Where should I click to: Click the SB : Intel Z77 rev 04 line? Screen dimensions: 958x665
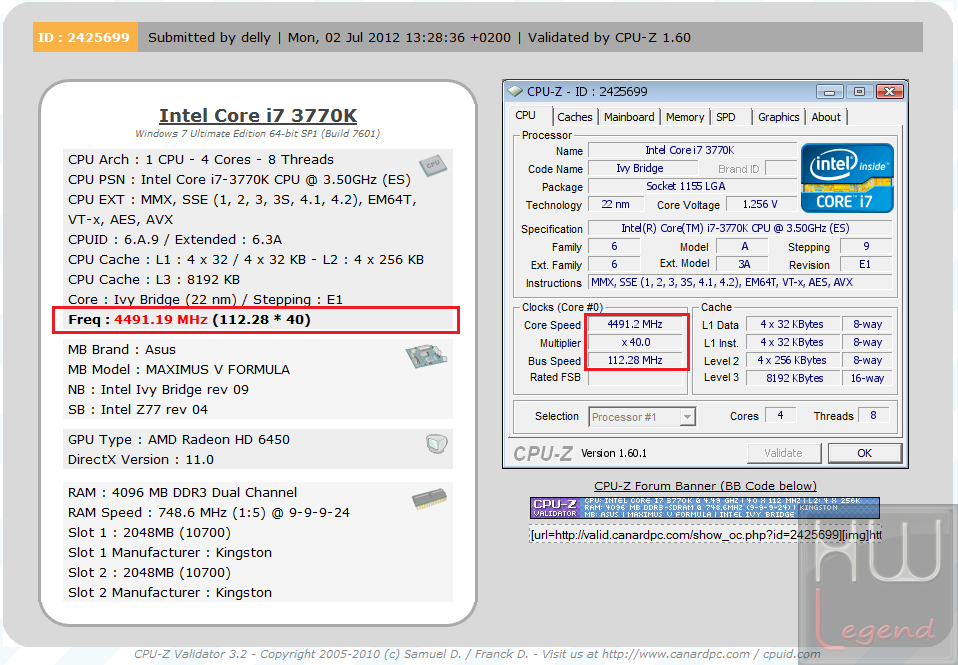click(x=138, y=410)
